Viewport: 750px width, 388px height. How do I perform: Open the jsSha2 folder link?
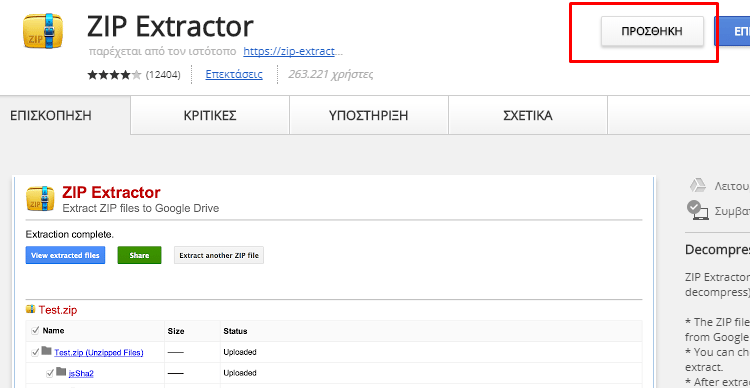(81, 373)
